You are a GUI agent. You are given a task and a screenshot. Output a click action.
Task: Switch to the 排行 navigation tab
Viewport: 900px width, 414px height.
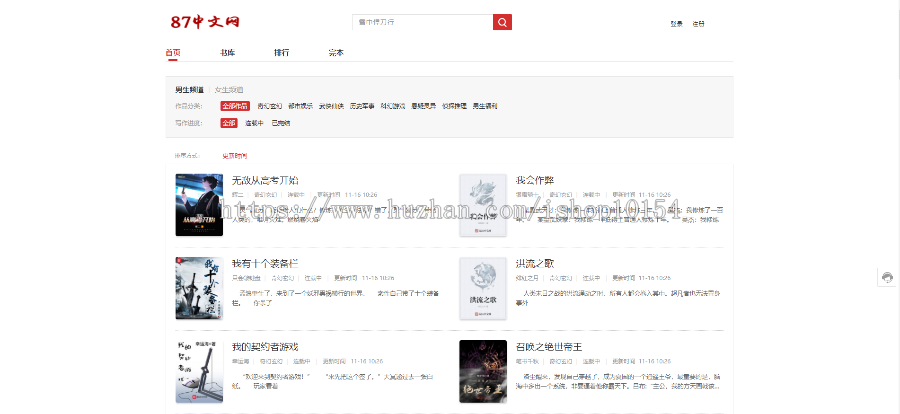pyautogui.click(x=282, y=53)
